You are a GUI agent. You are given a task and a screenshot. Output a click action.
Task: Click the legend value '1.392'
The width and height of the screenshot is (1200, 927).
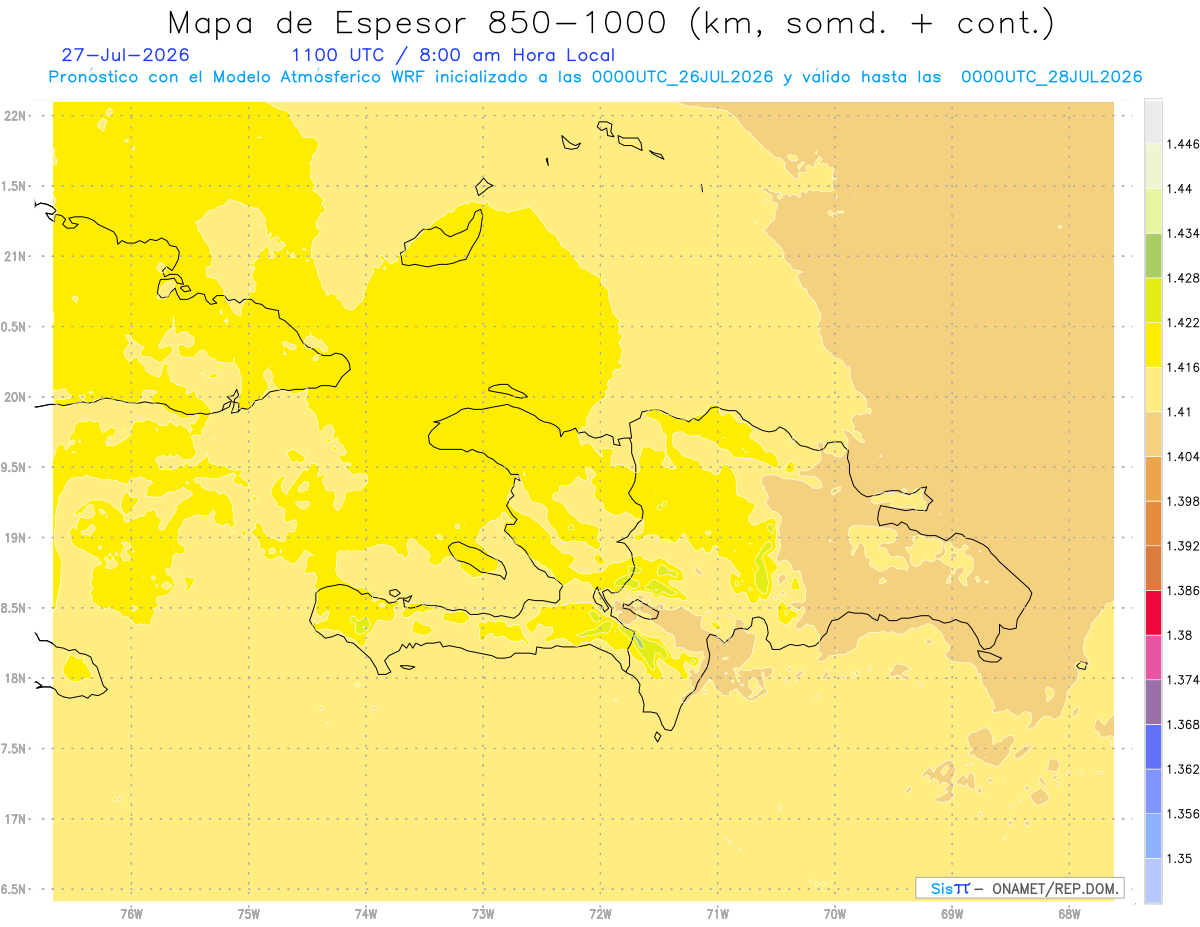coord(1185,546)
